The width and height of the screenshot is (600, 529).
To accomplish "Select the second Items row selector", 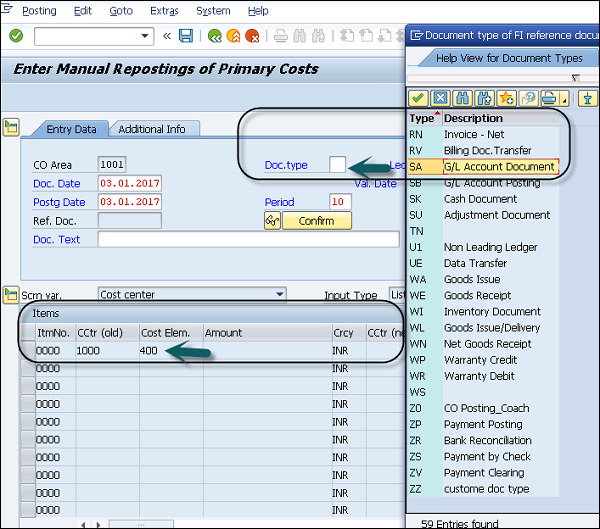I will [x=26, y=368].
